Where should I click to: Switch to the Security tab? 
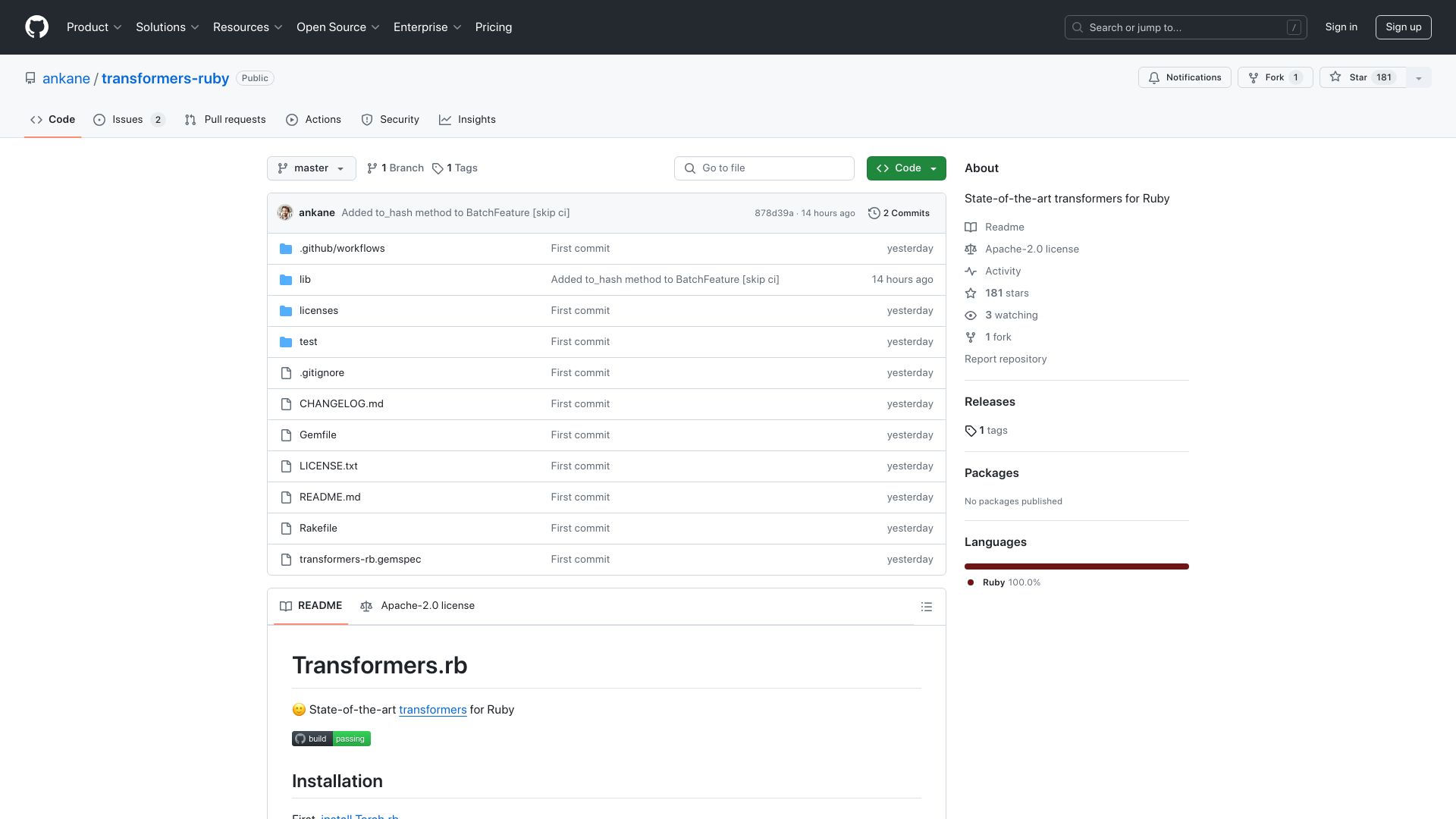point(391,120)
